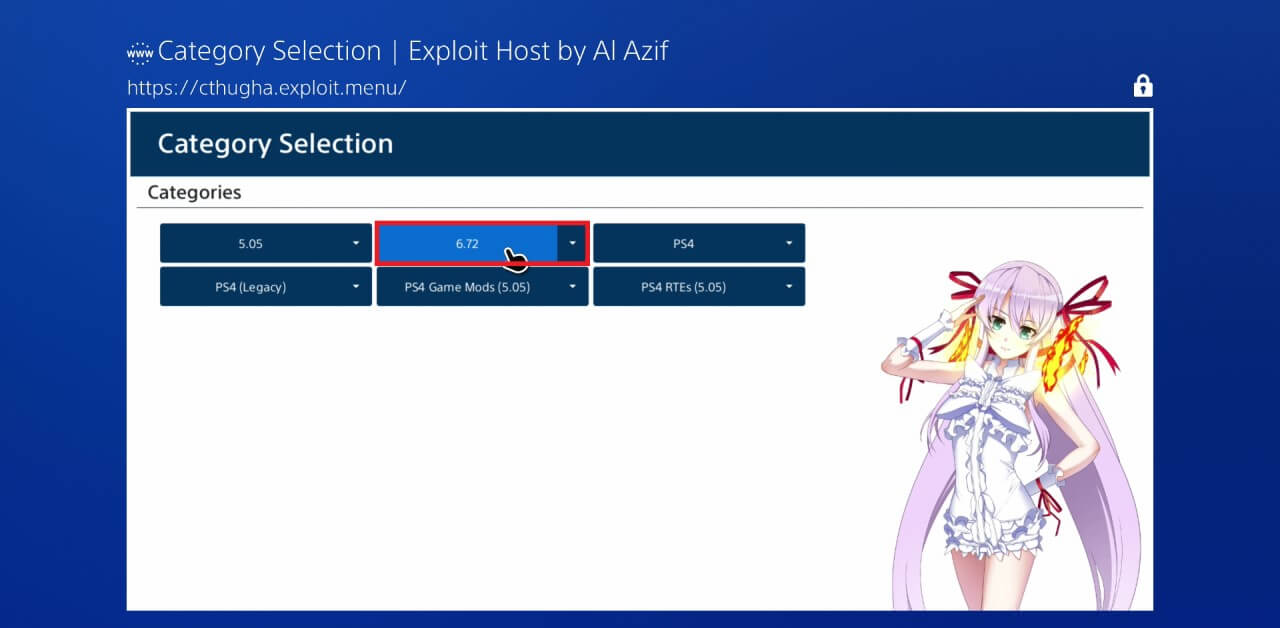This screenshot has width=1280, height=628.
Task: Select PS4 RTEs (5.05) category
Action: [683, 287]
